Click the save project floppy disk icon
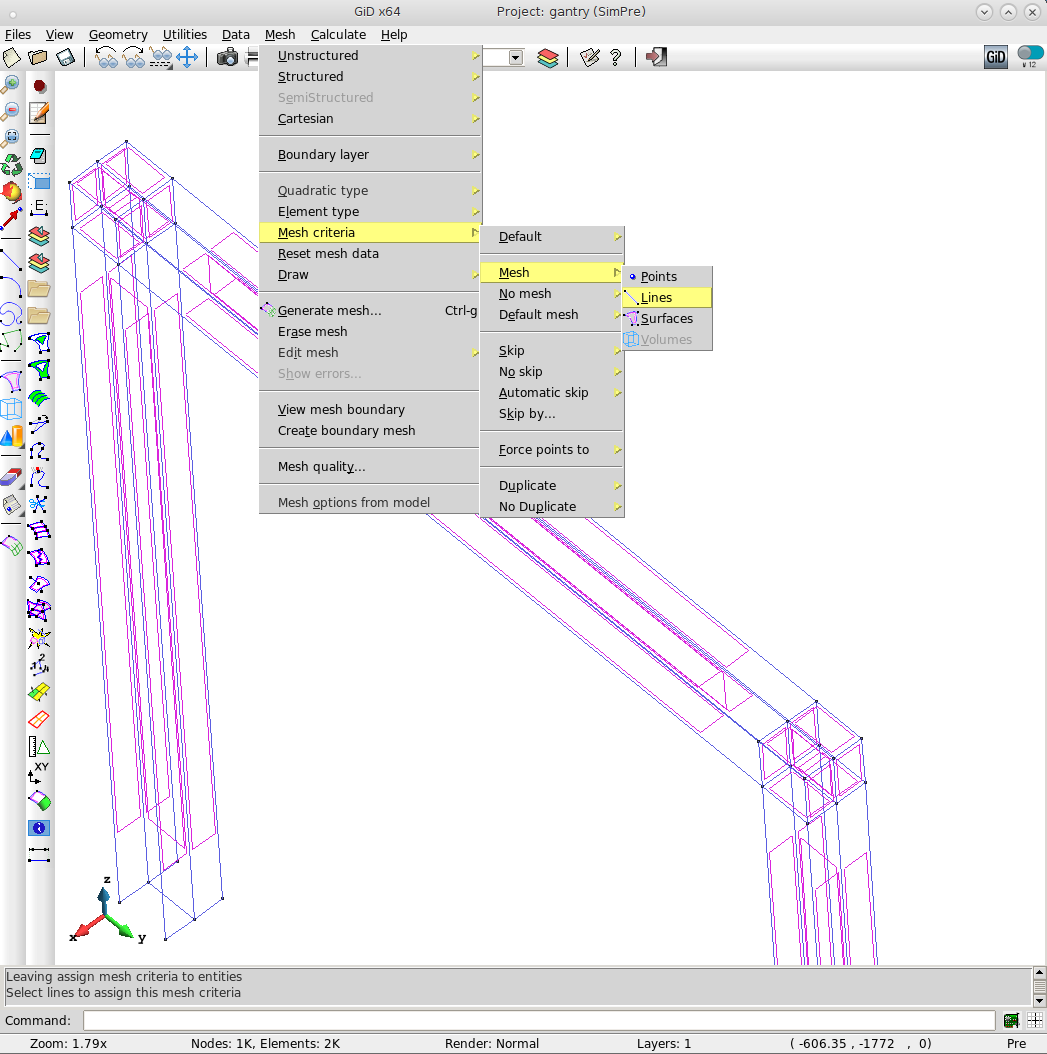Viewport: 1047px width, 1054px height. [x=65, y=57]
